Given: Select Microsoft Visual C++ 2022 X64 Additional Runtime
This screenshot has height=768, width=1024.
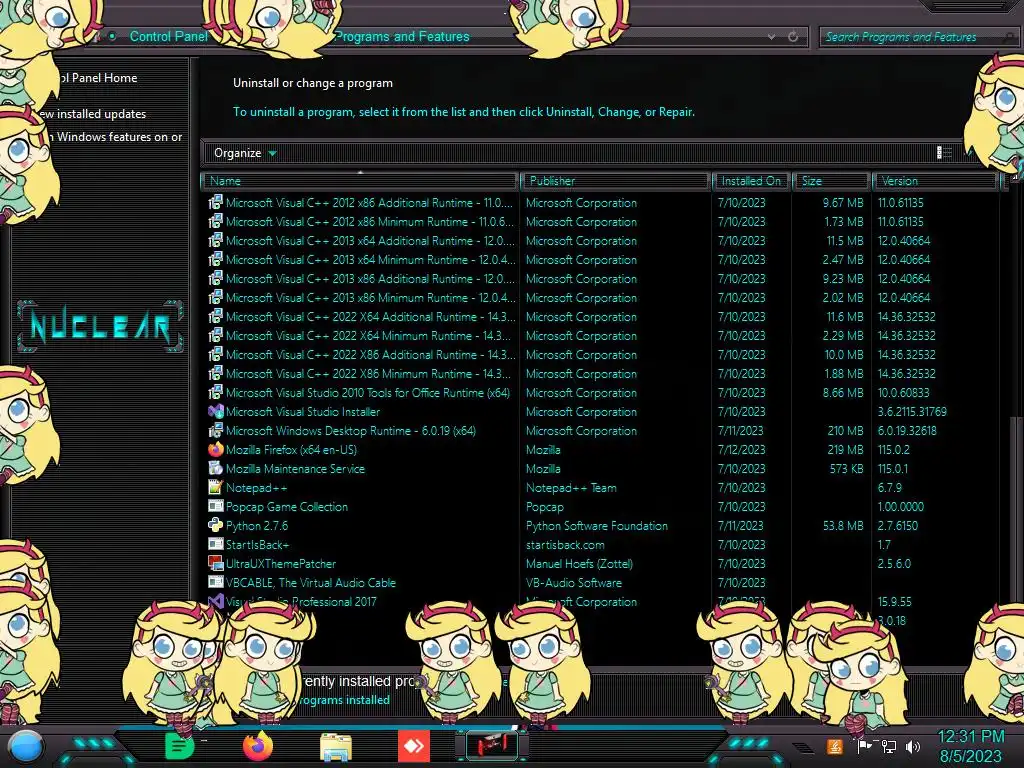Looking at the screenshot, I should coord(370,316).
